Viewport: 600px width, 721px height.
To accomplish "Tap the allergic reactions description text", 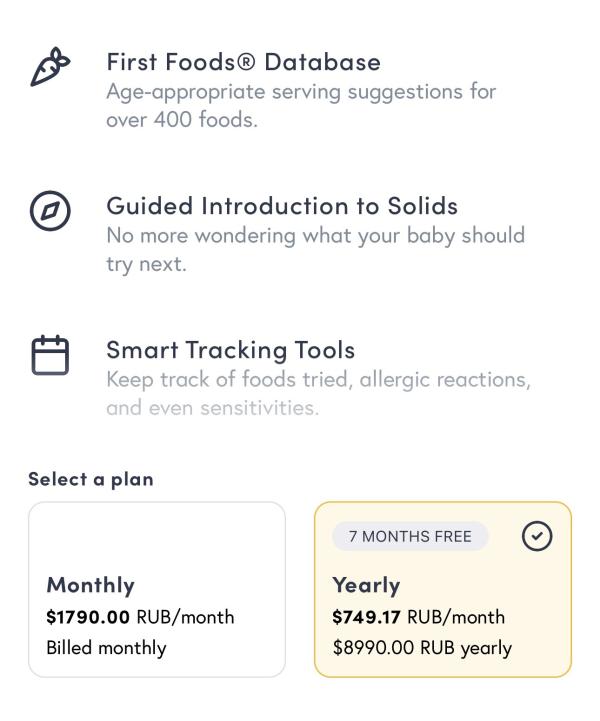I will click(318, 394).
